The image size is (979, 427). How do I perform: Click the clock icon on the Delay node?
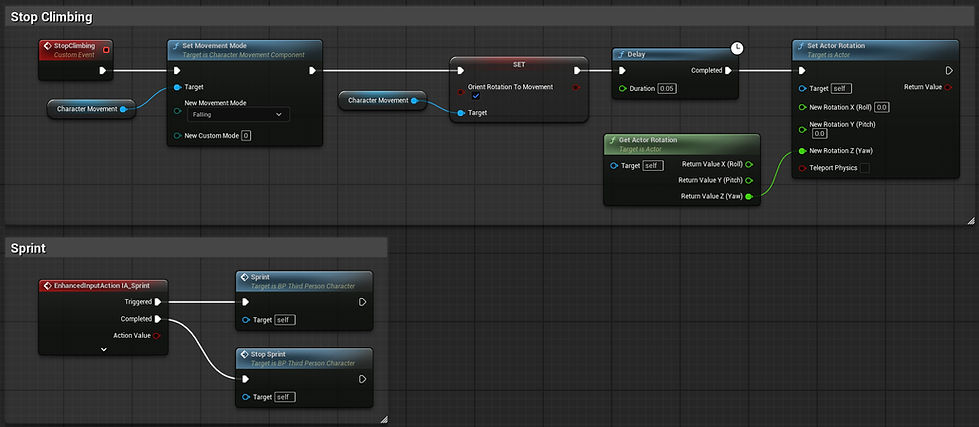click(x=737, y=48)
